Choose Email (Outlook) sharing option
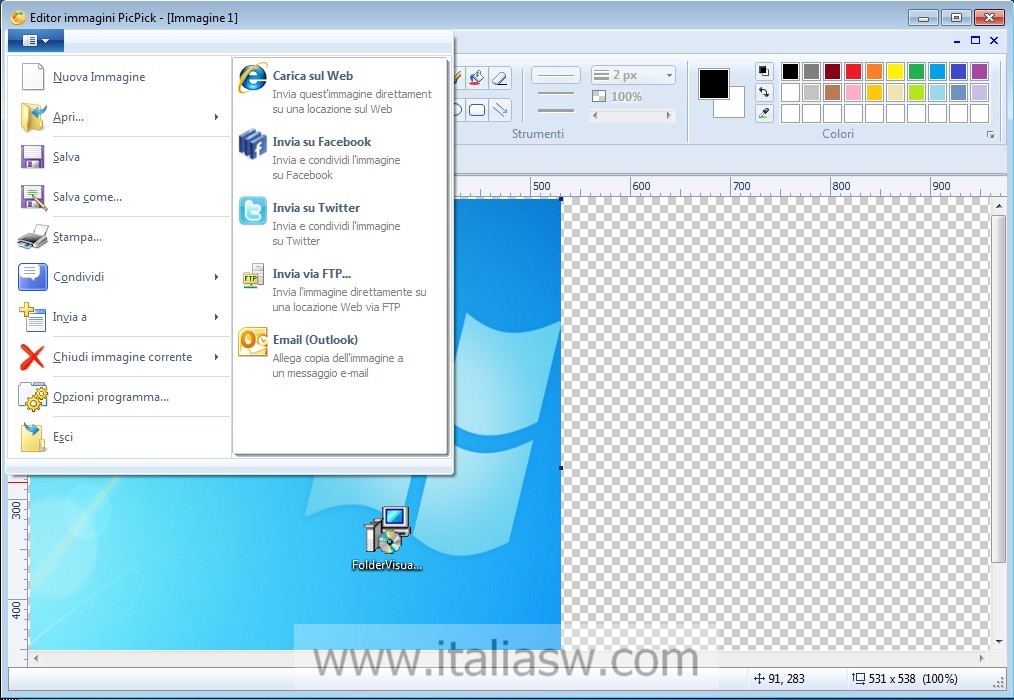Screen dimensions: 1014x700 point(314,340)
